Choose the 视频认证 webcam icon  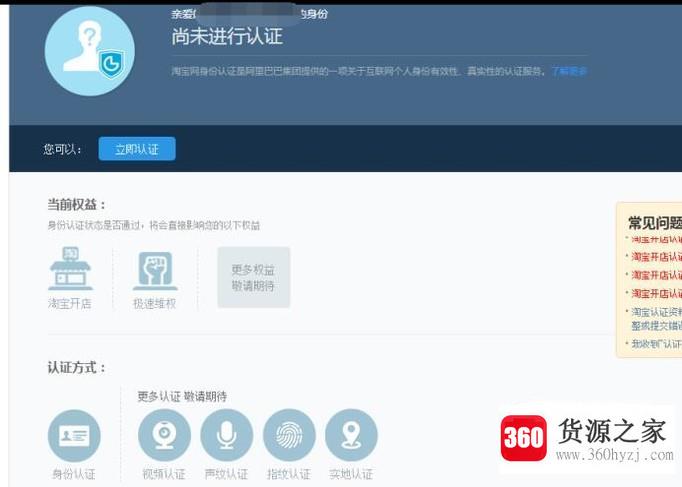[x=164, y=435]
